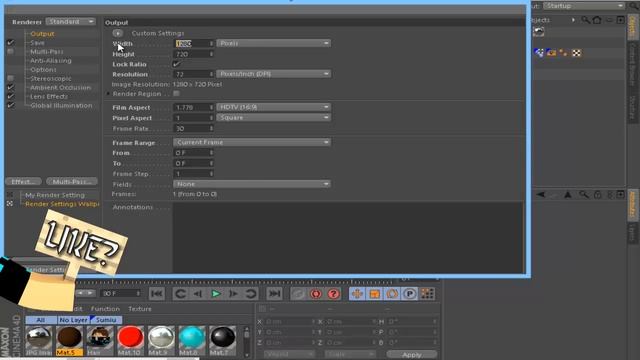
Task: Select the Render Settings Wallpaper preset entry
Action: point(62,204)
